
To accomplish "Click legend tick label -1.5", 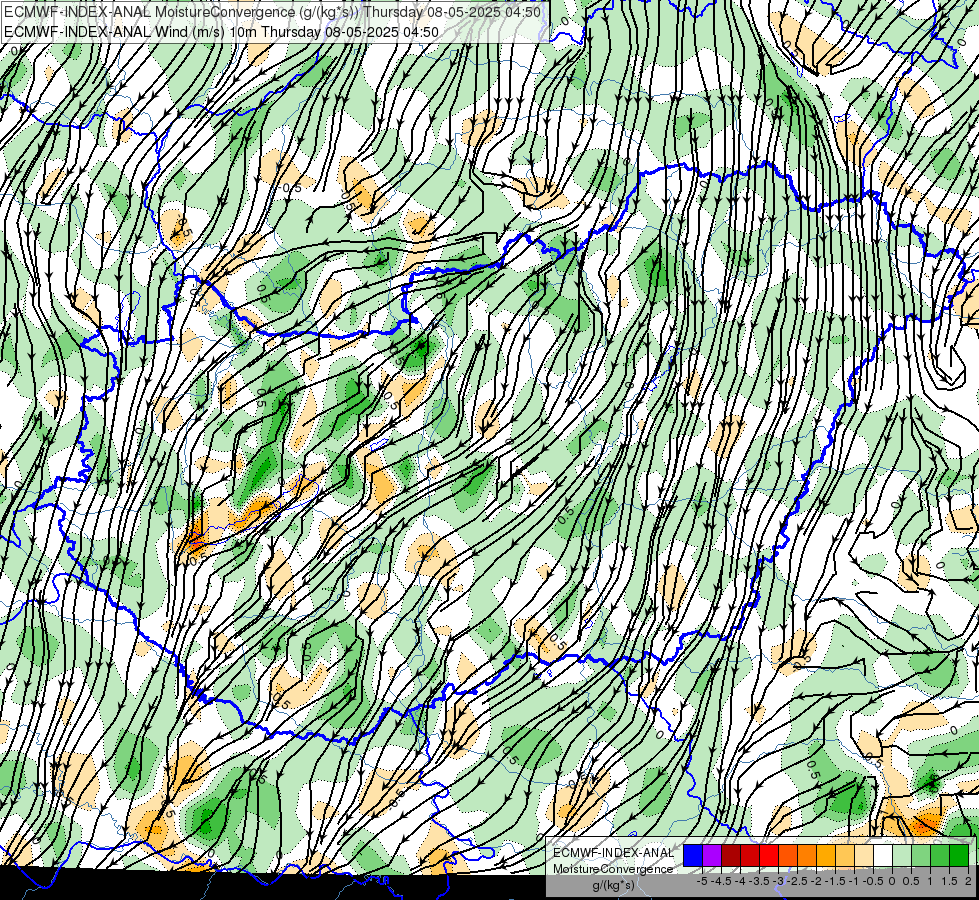I will click(836, 881).
